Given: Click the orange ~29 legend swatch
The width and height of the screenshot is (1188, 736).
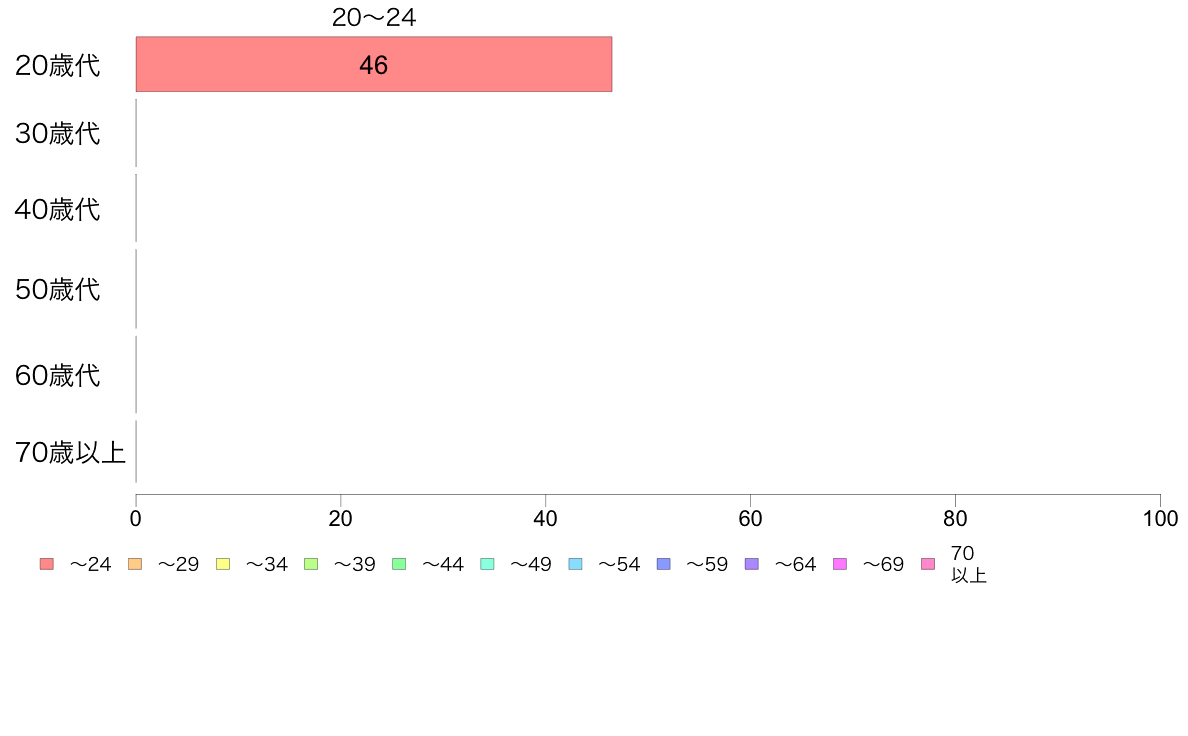Looking at the screenshot, I should [135, 564].
